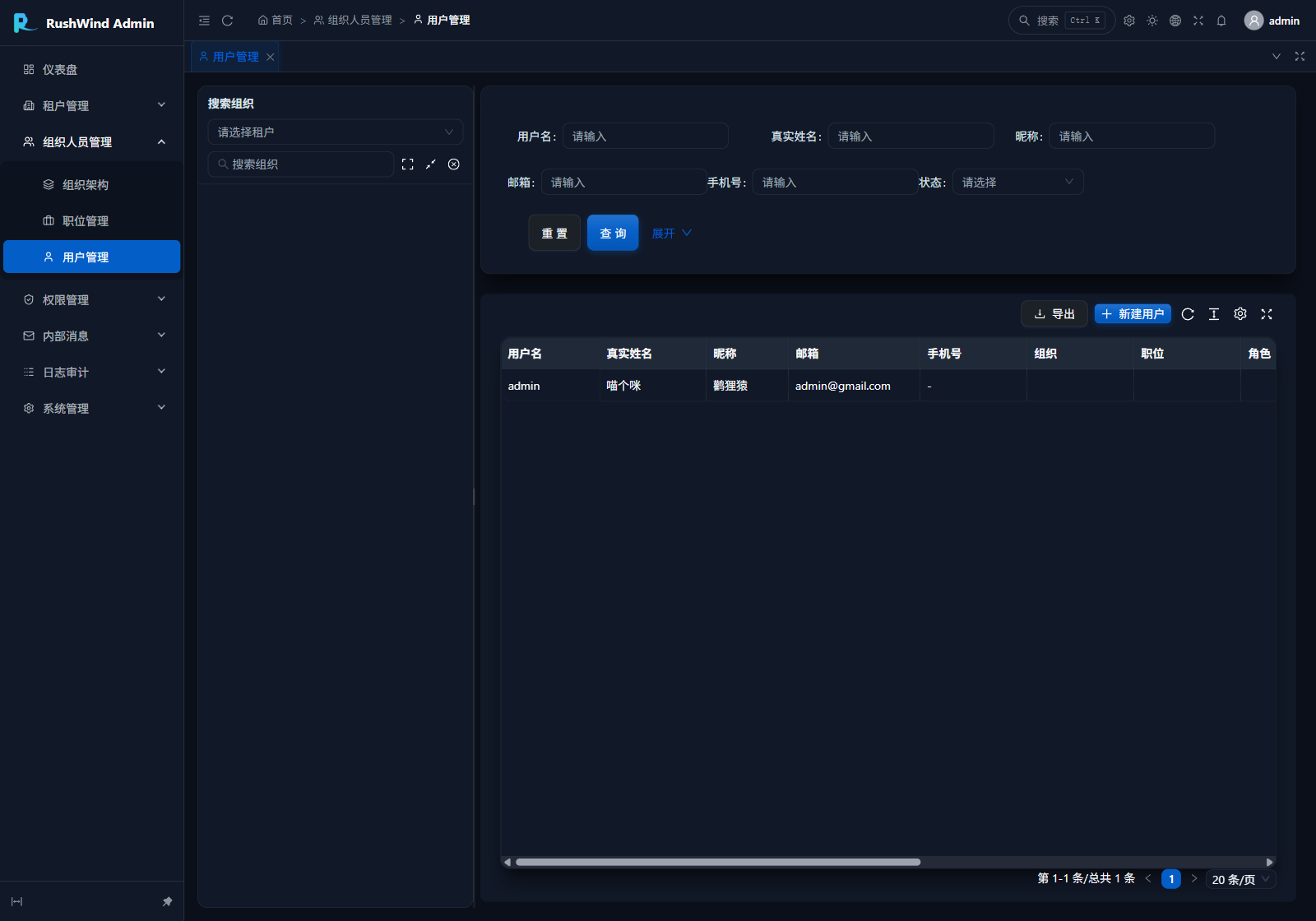Expand the 系统管理 menu
Screen dimensions: 1316x921
pyautogui.click(x=92, y=408)
